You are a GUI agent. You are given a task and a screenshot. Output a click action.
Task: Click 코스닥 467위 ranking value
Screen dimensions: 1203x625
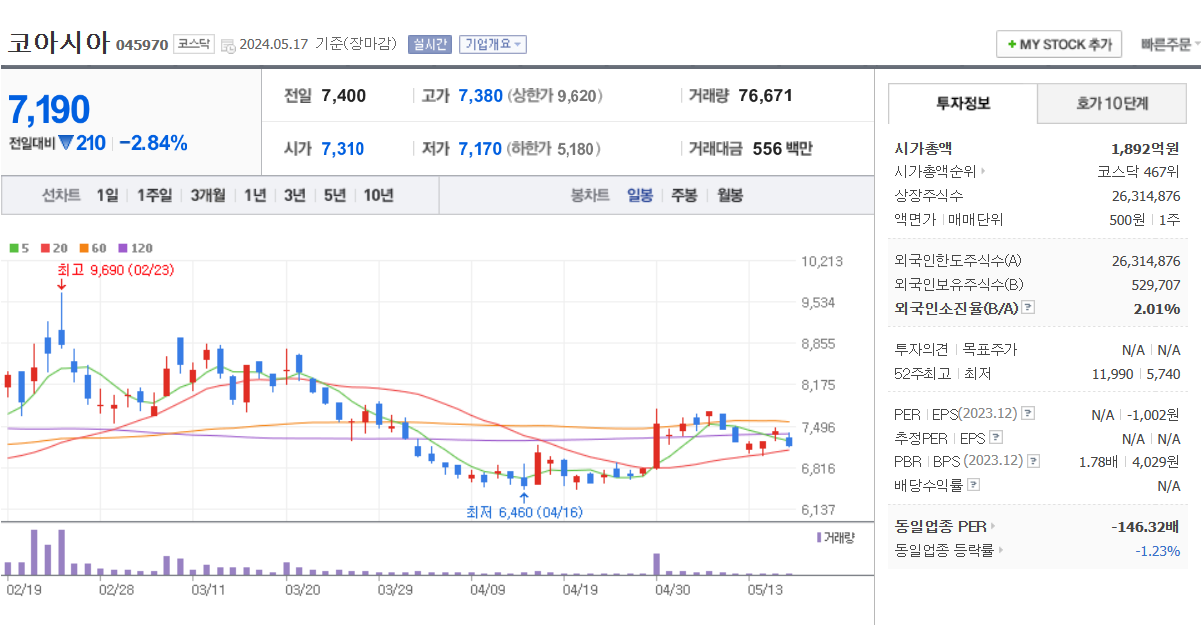1138,172
